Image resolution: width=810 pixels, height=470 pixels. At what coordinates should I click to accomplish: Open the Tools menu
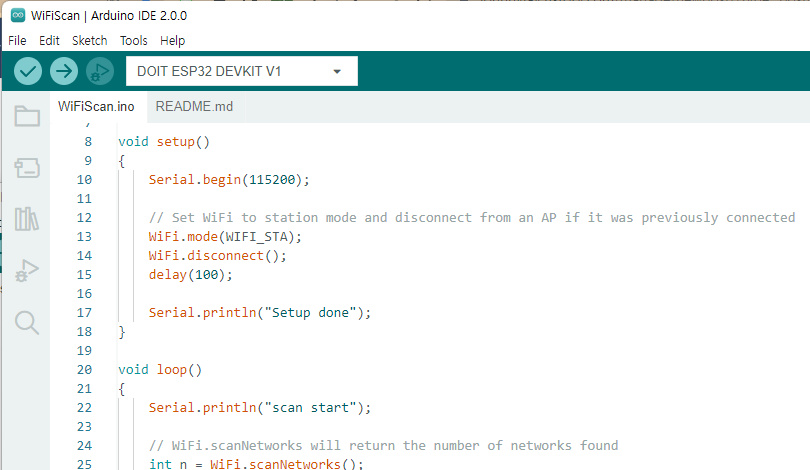click(x=134, y=40)
